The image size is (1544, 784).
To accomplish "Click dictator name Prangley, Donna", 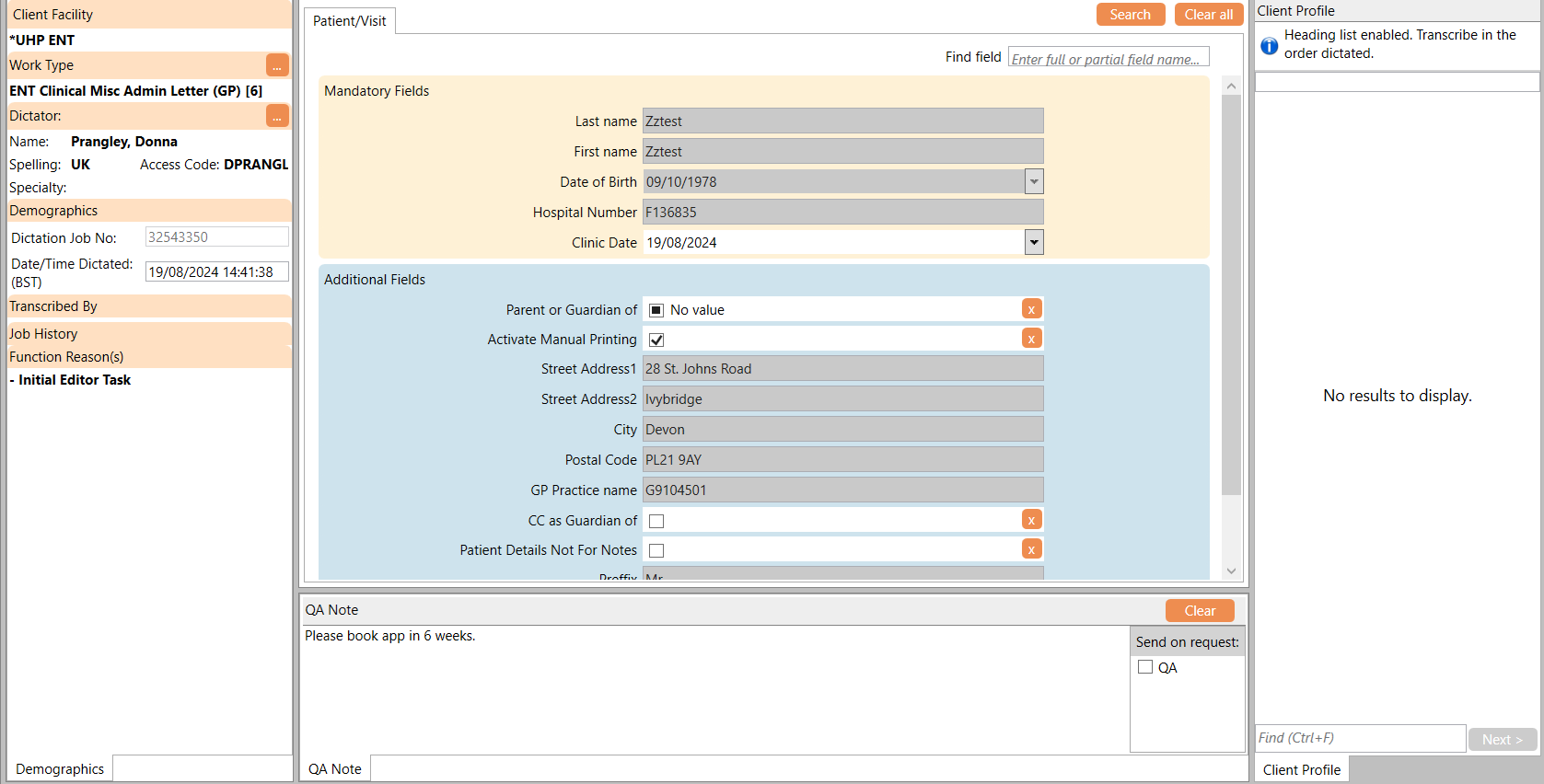I will pos(124,142).
